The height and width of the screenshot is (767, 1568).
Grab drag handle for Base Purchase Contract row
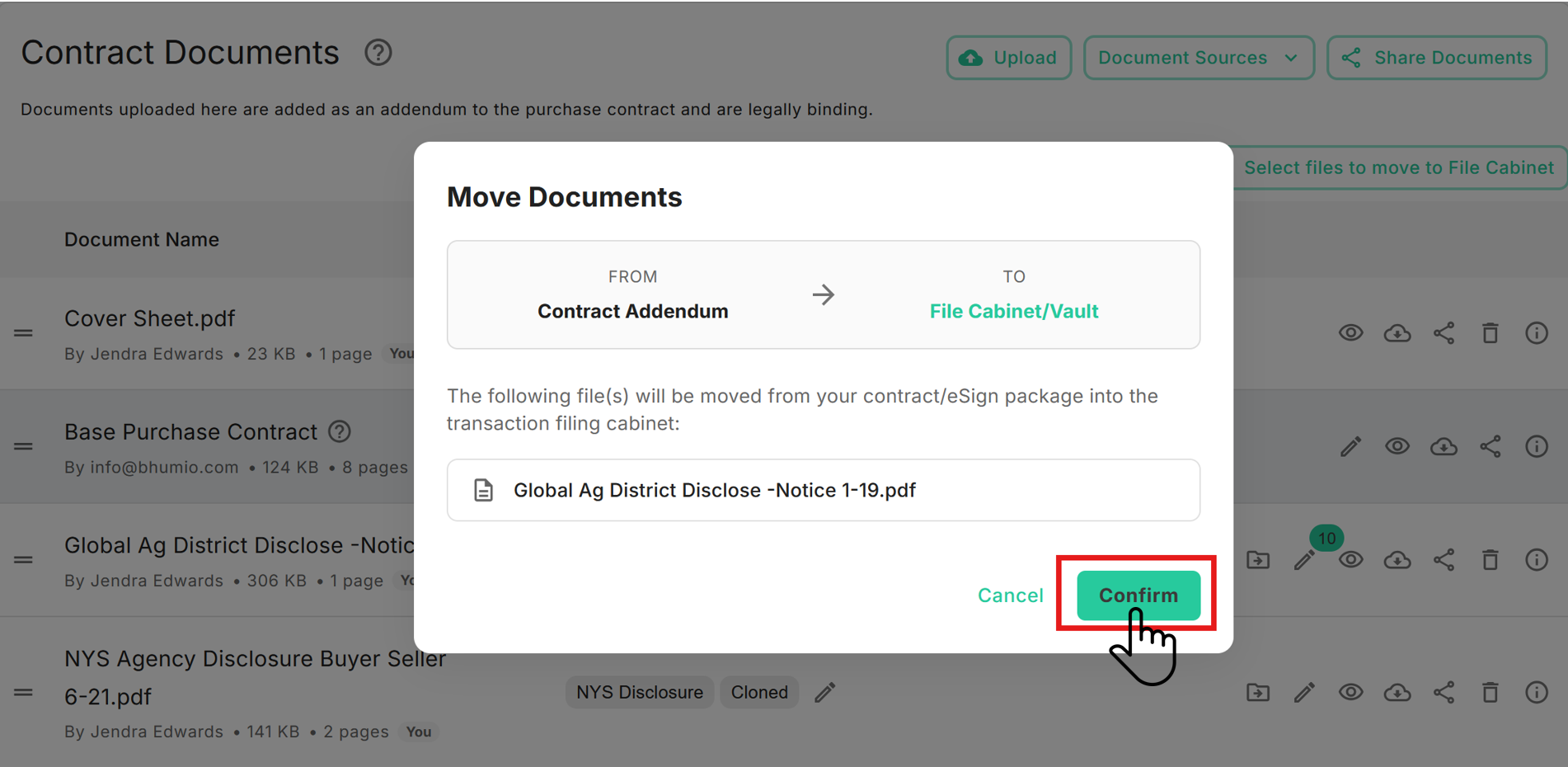click(x=23, y=446)
